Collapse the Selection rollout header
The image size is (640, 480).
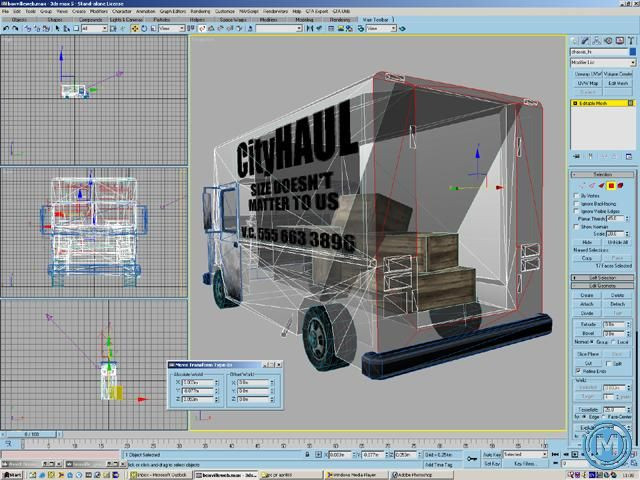pos(602,174)
